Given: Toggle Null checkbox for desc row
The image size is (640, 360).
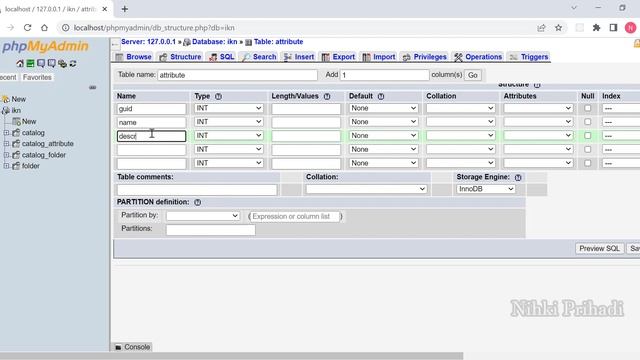Looking at the screenshot, I should coord(587,136).
